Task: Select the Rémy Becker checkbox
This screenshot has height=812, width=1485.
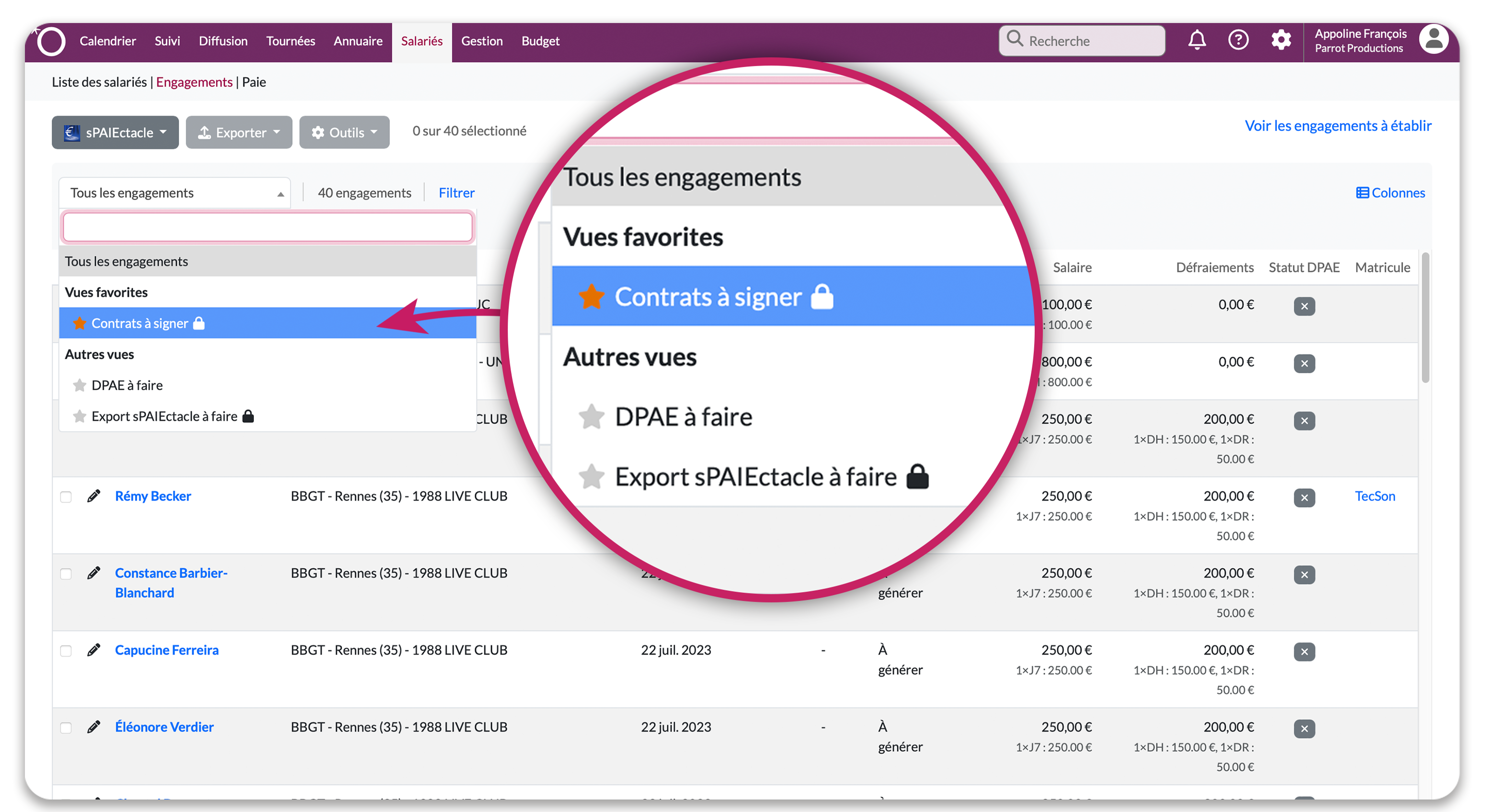Action: point(66,497)
